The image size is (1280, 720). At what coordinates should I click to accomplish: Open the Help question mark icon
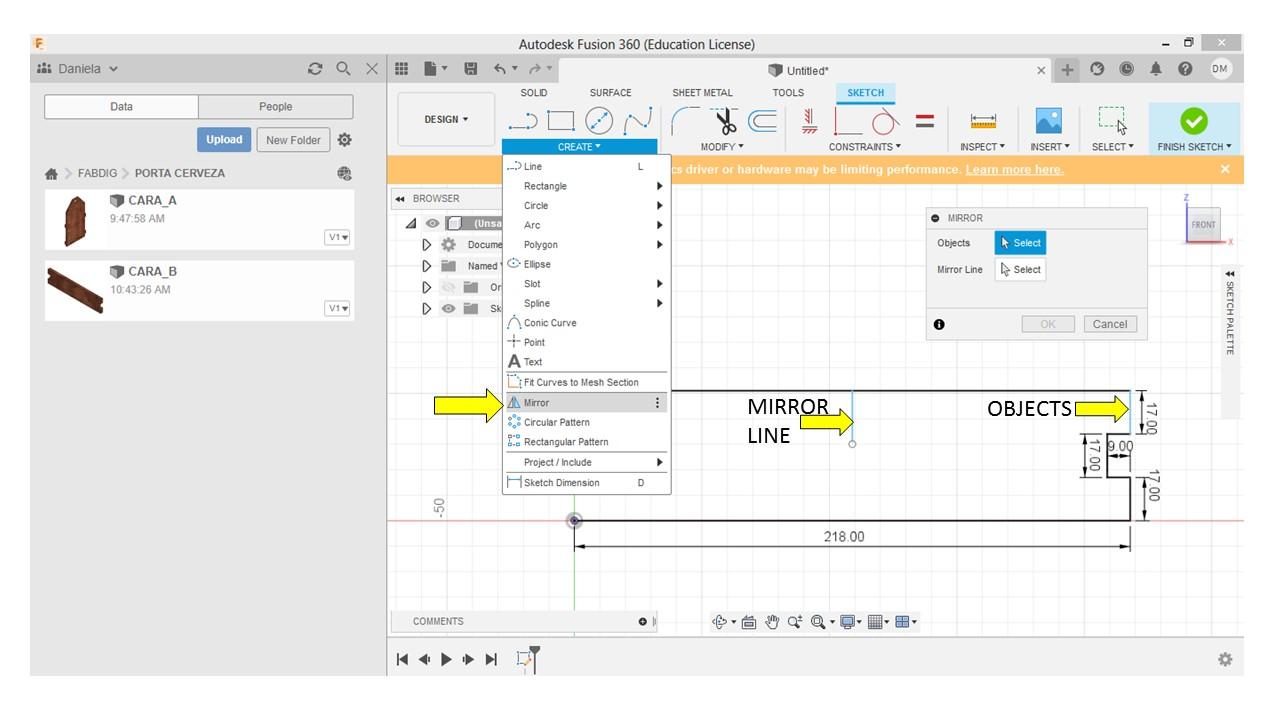(x=1185, y=69)
